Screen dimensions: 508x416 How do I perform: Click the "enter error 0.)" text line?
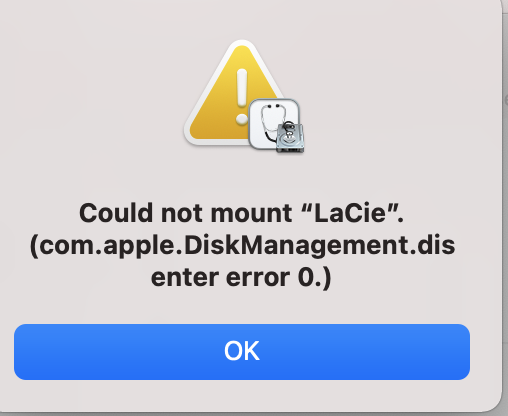coord(241,277)
